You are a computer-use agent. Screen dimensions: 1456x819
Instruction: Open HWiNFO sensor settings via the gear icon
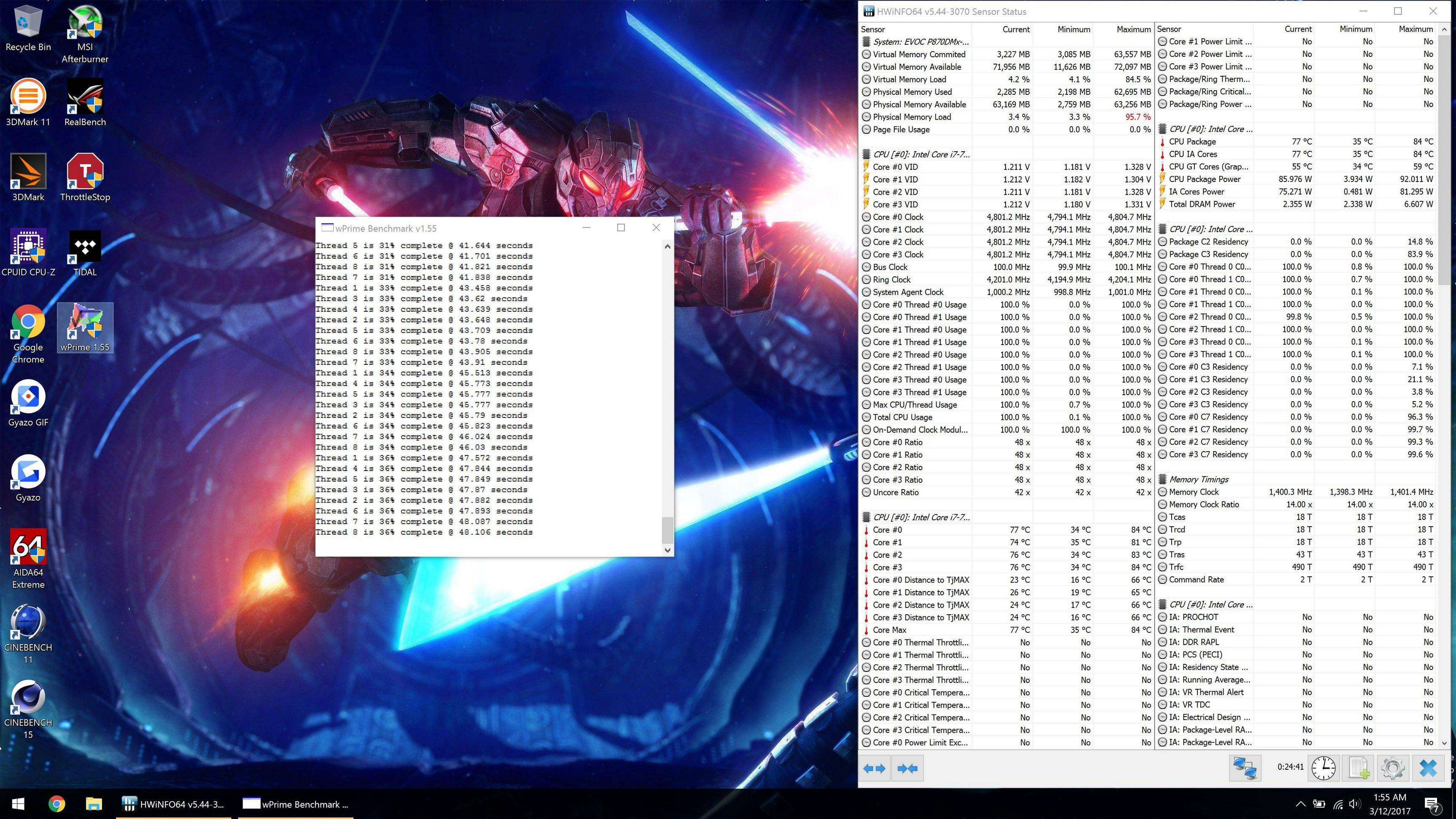click(1393, 768)
